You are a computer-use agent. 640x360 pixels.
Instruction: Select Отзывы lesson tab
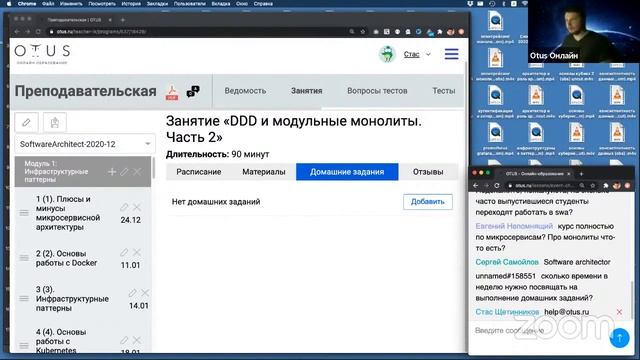428,172
